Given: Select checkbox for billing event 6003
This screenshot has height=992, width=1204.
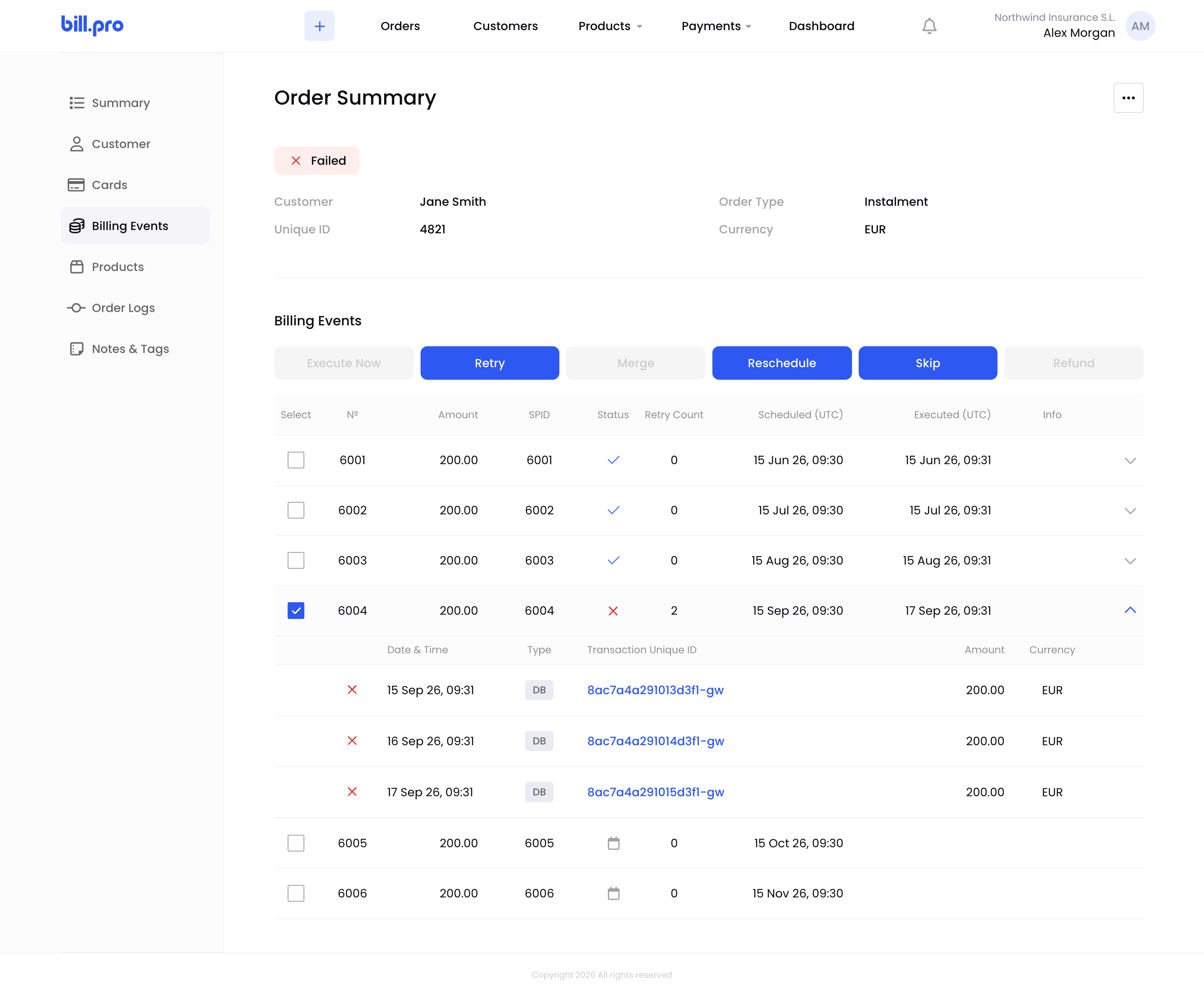Looking at the screenshot, I should point(296,560).
